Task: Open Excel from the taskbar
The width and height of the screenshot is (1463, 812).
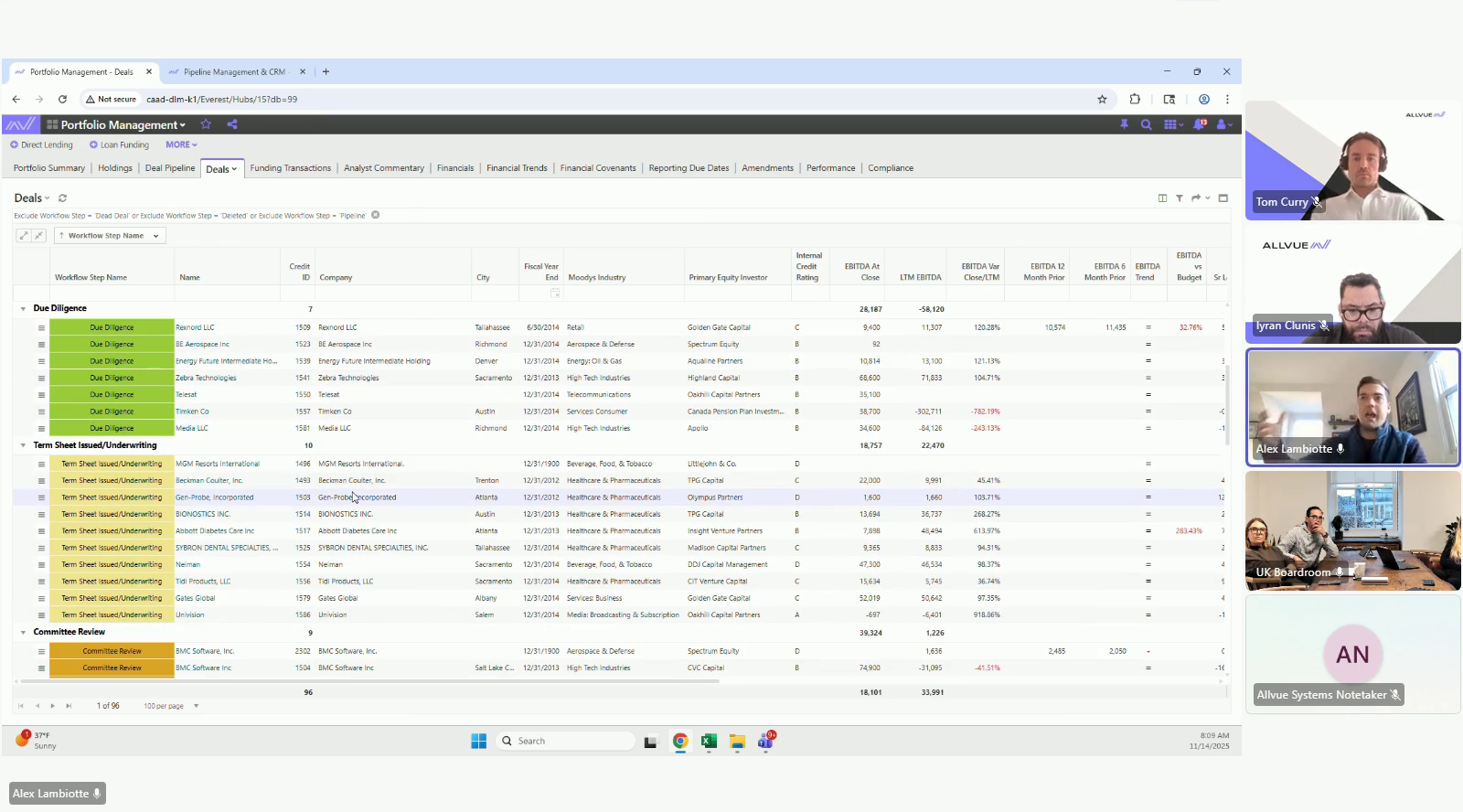Action: pos(709,742)
